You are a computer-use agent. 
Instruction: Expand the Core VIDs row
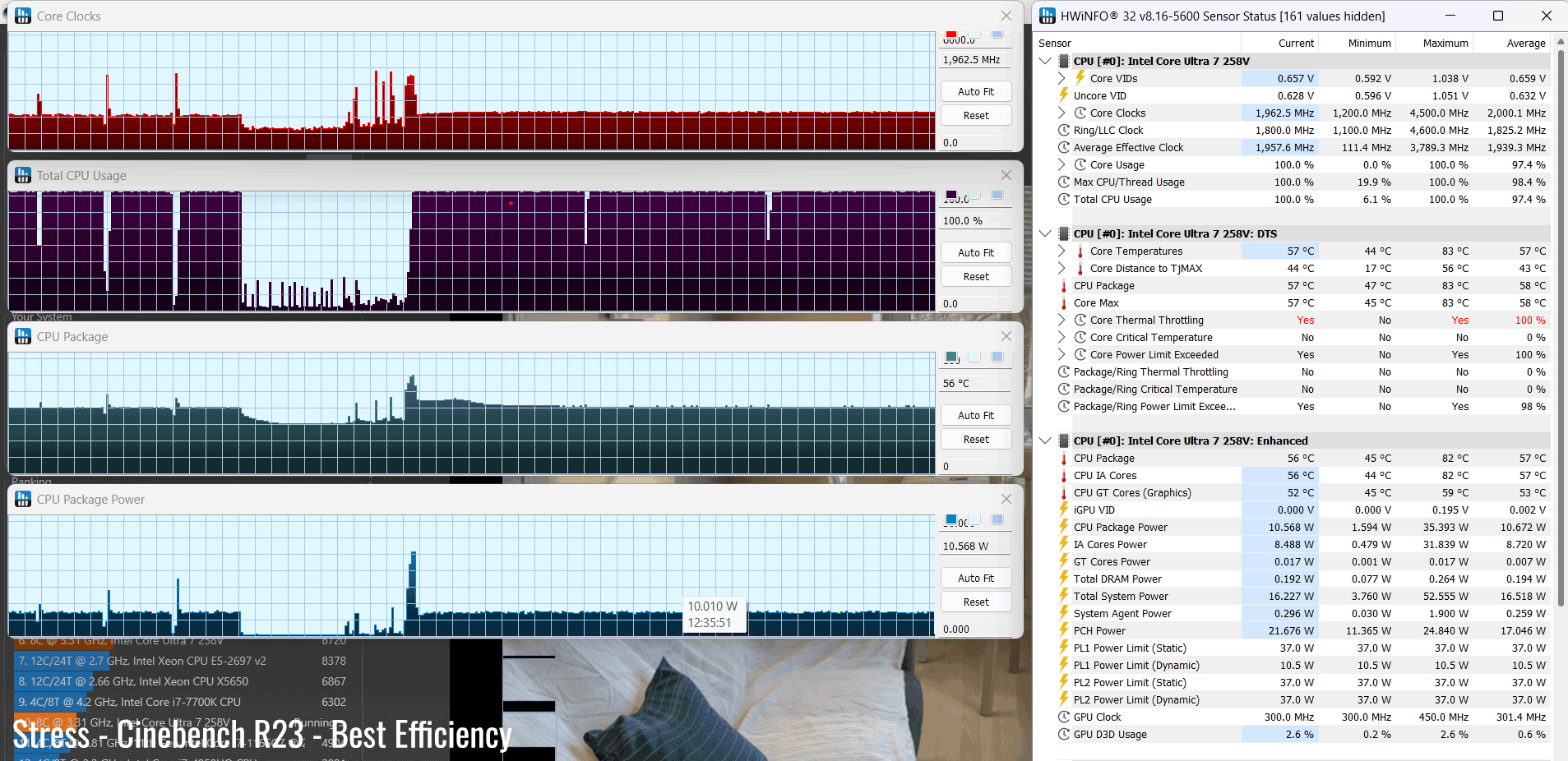(x=1062, y=78)
